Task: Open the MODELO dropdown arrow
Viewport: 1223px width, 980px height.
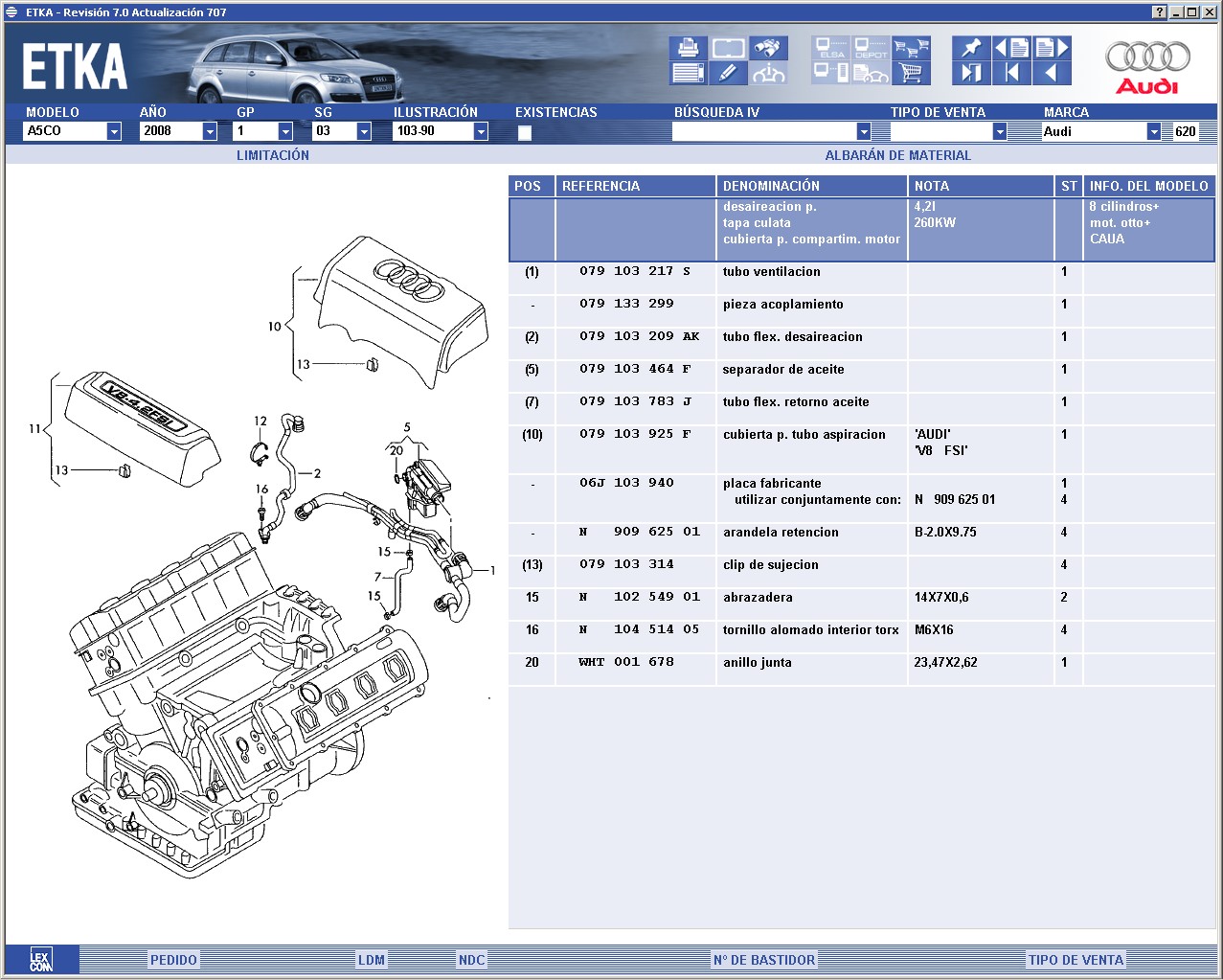Action: (114, 132)
